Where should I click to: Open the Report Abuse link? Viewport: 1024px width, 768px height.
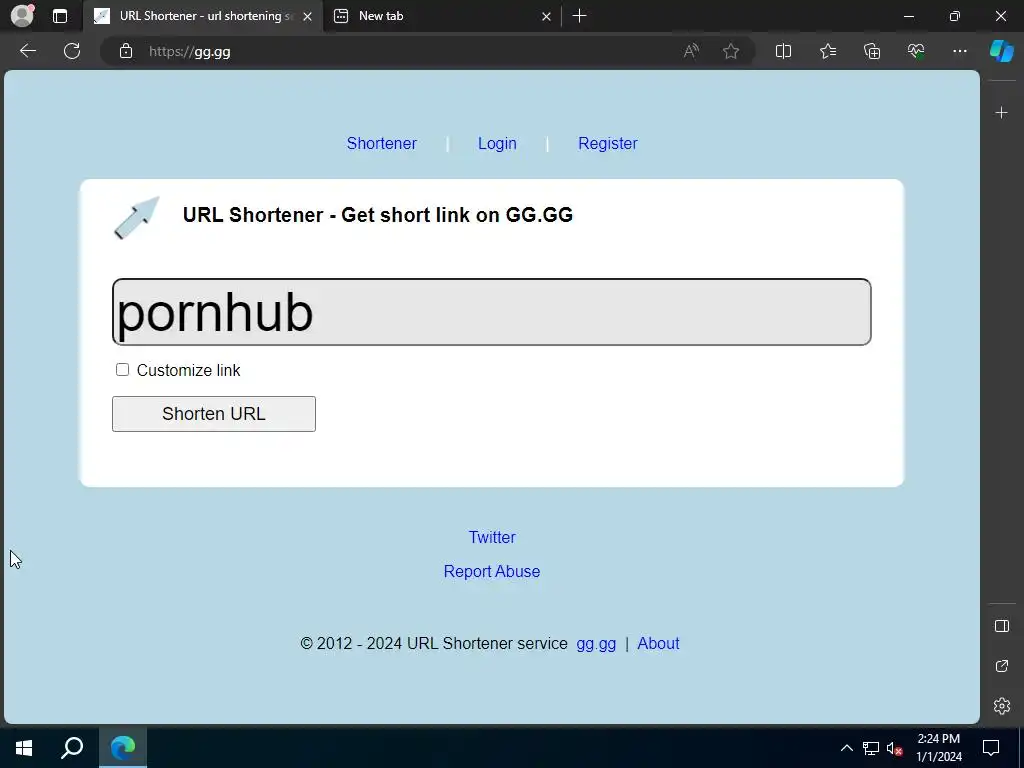(x=492, y=571)
